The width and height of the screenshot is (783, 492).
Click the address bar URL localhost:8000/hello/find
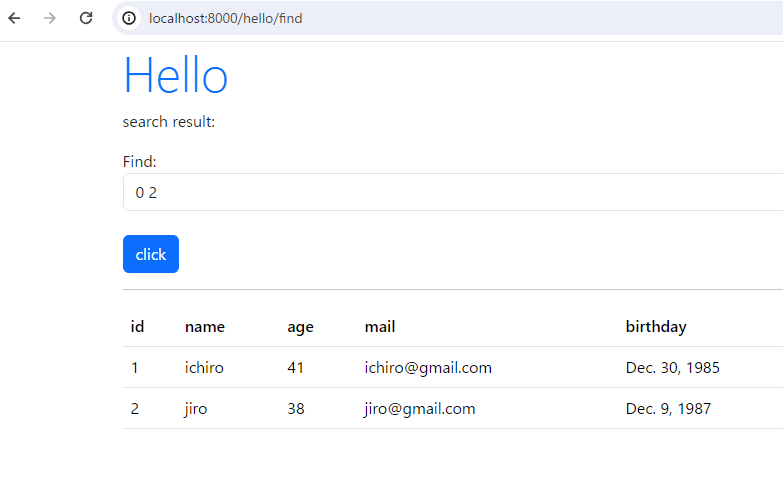pyautogui.click(x=225, y=18)
